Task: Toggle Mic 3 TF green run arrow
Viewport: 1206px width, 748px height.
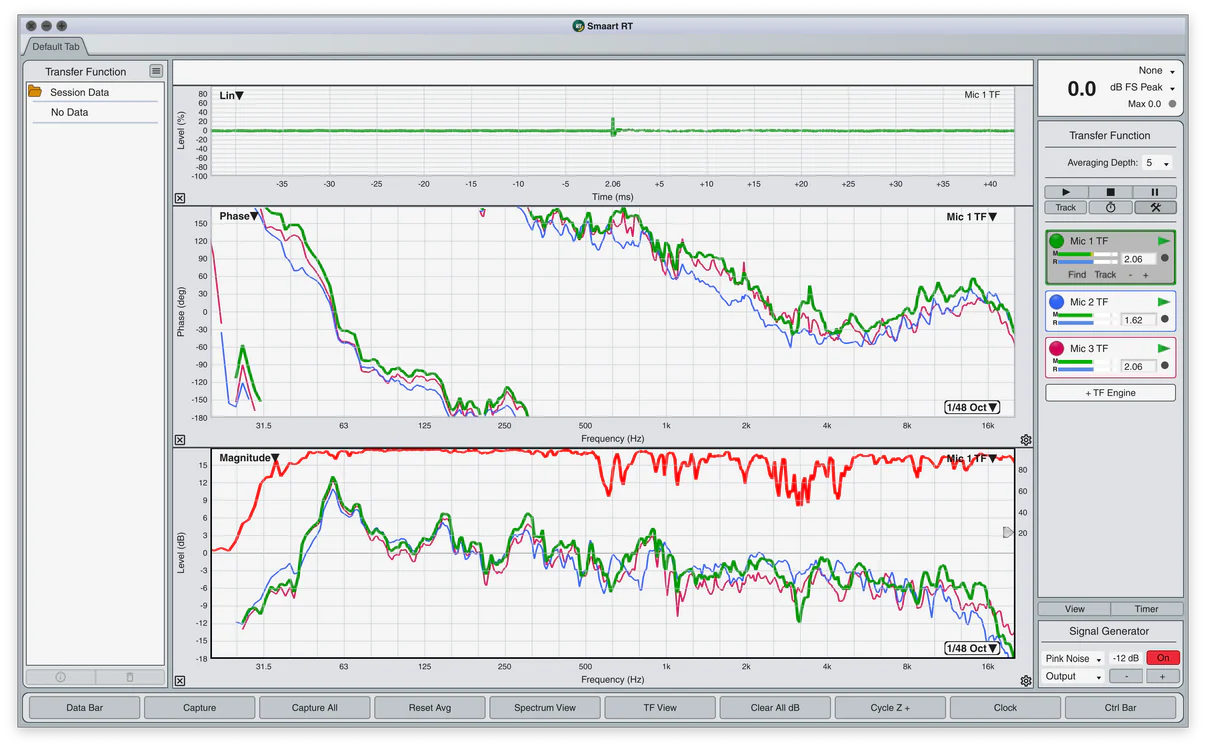Action: pyautogui.click(x=1163, y=349)
